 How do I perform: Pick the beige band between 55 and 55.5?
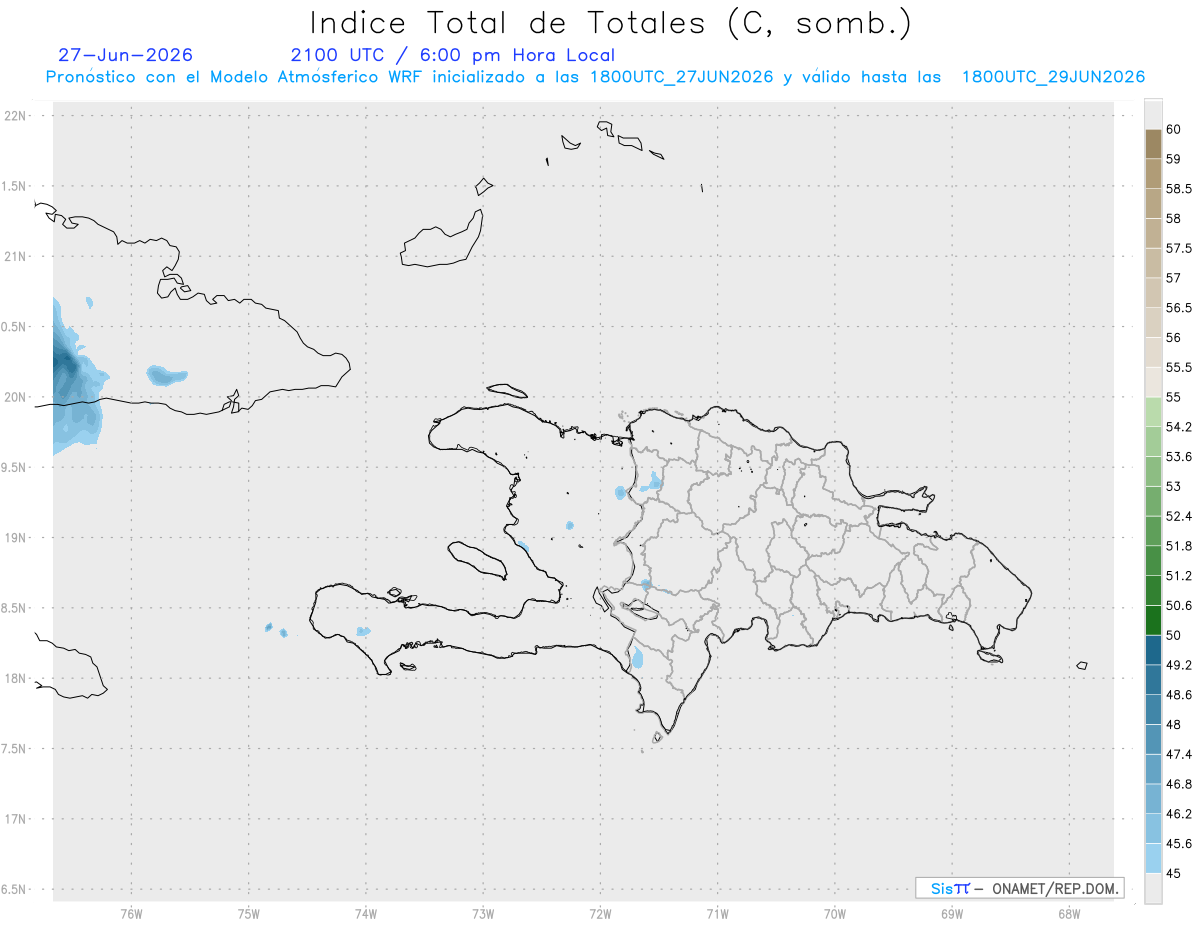coord(1153,382)
